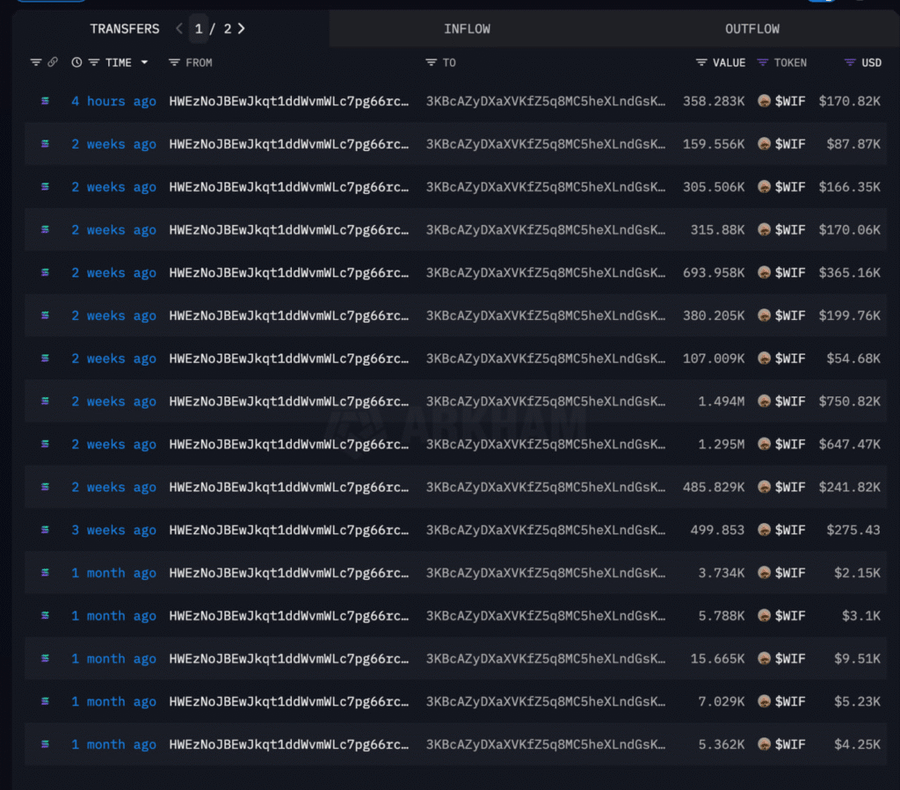Screen dimensions: 900x790
Task: Click the filter icon beside the FROM column
Action: (x=174, y=62)
